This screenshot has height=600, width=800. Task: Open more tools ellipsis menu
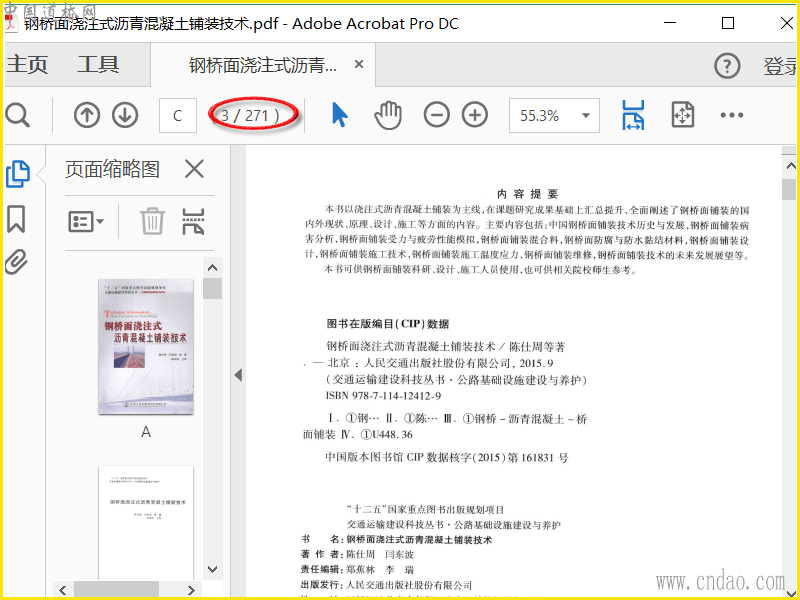click(732, 115)
